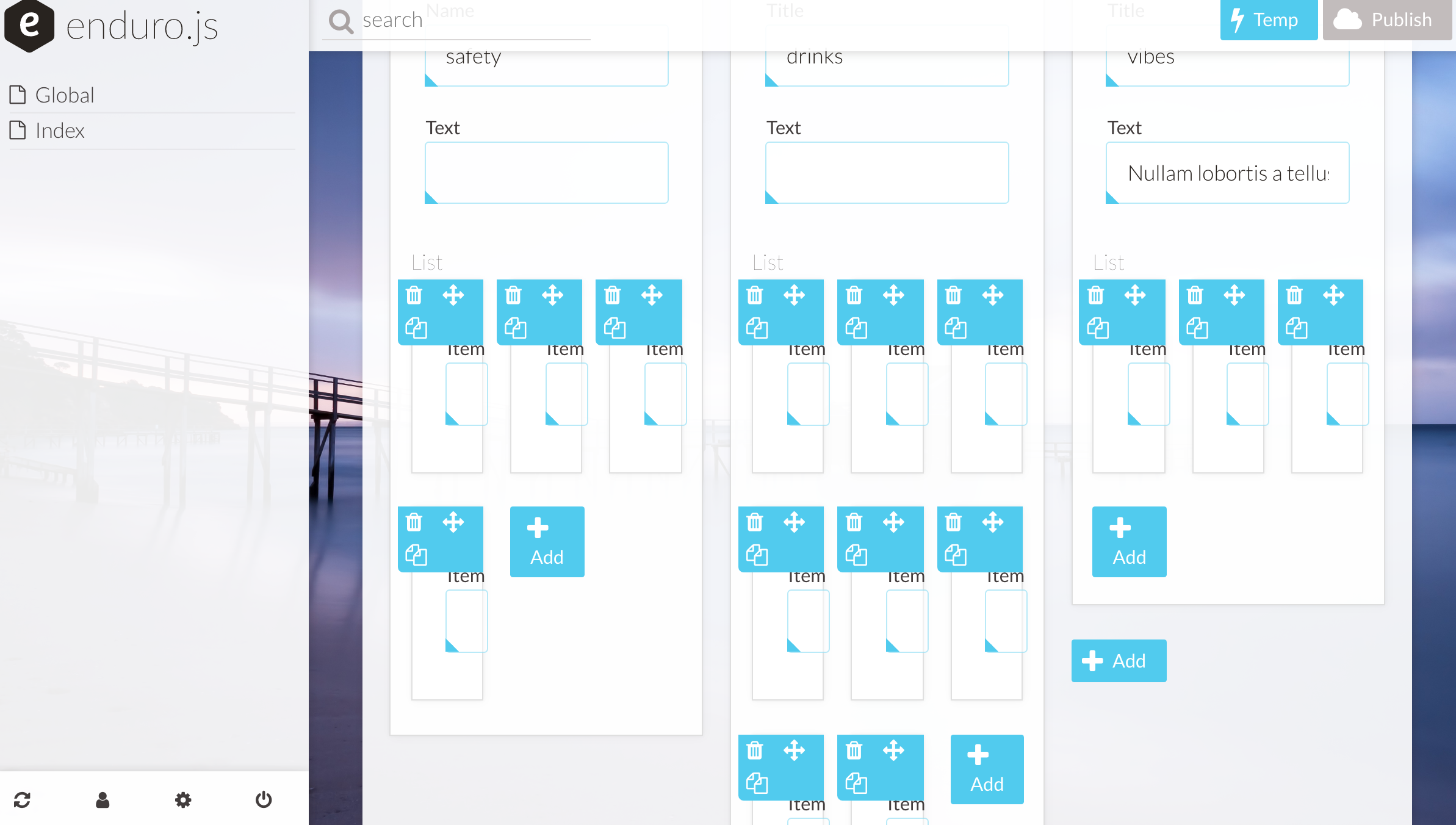Viewport: 1456px width, 825px height.
Task: Duplicate third list item in vibes card
Action: coord(1297,328)
